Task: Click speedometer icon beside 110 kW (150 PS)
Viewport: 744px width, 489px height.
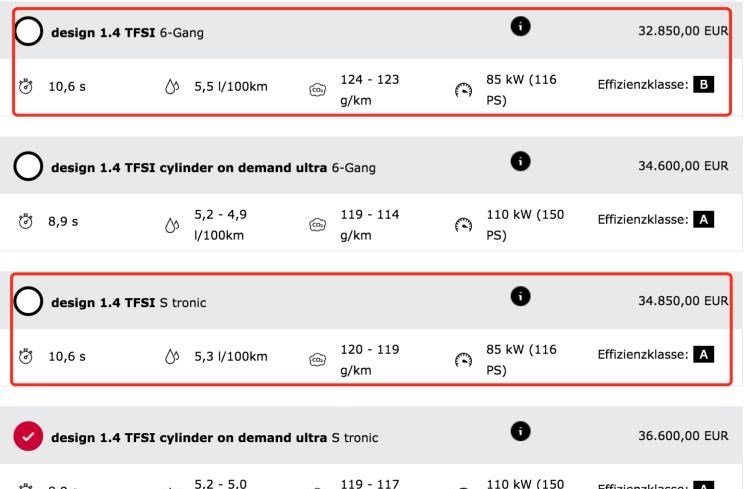Action: pyautogui.click(x=464, y=225)
